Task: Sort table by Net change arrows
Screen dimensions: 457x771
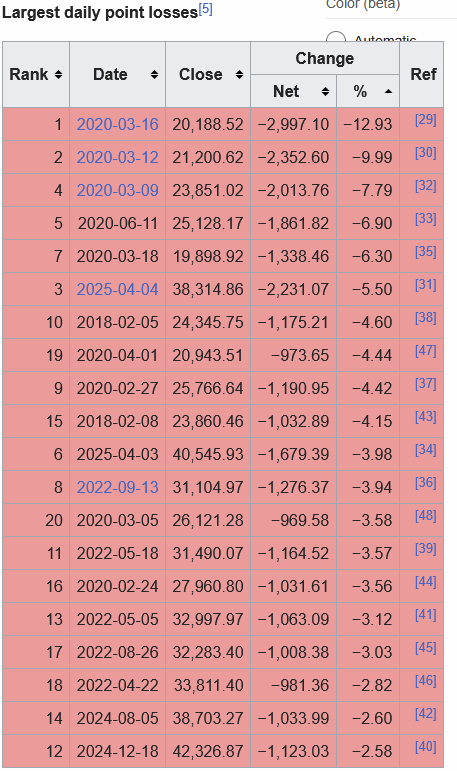Action: (x=325, y=91)
